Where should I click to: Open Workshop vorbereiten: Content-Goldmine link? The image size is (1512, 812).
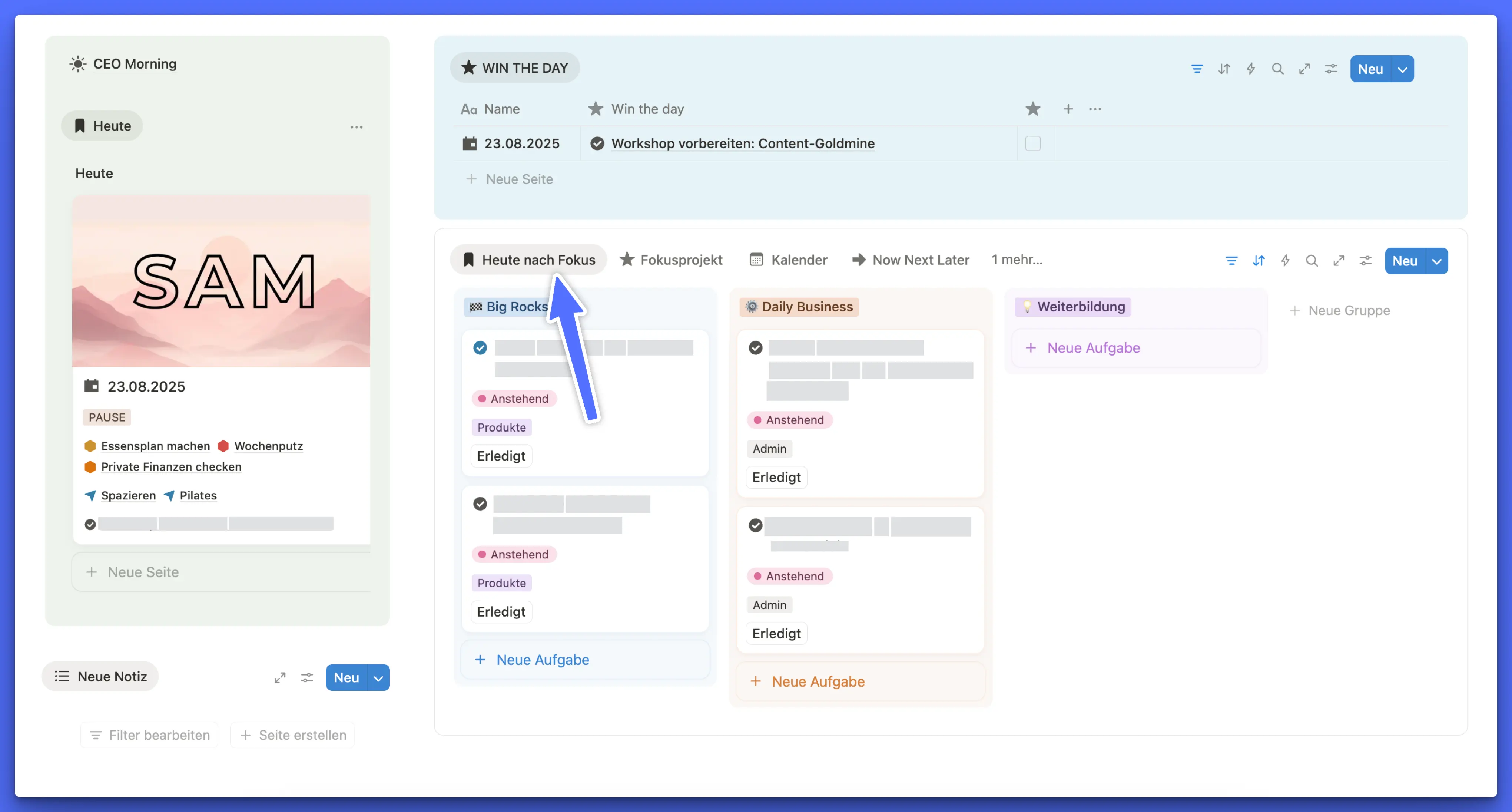click(743, 143)
